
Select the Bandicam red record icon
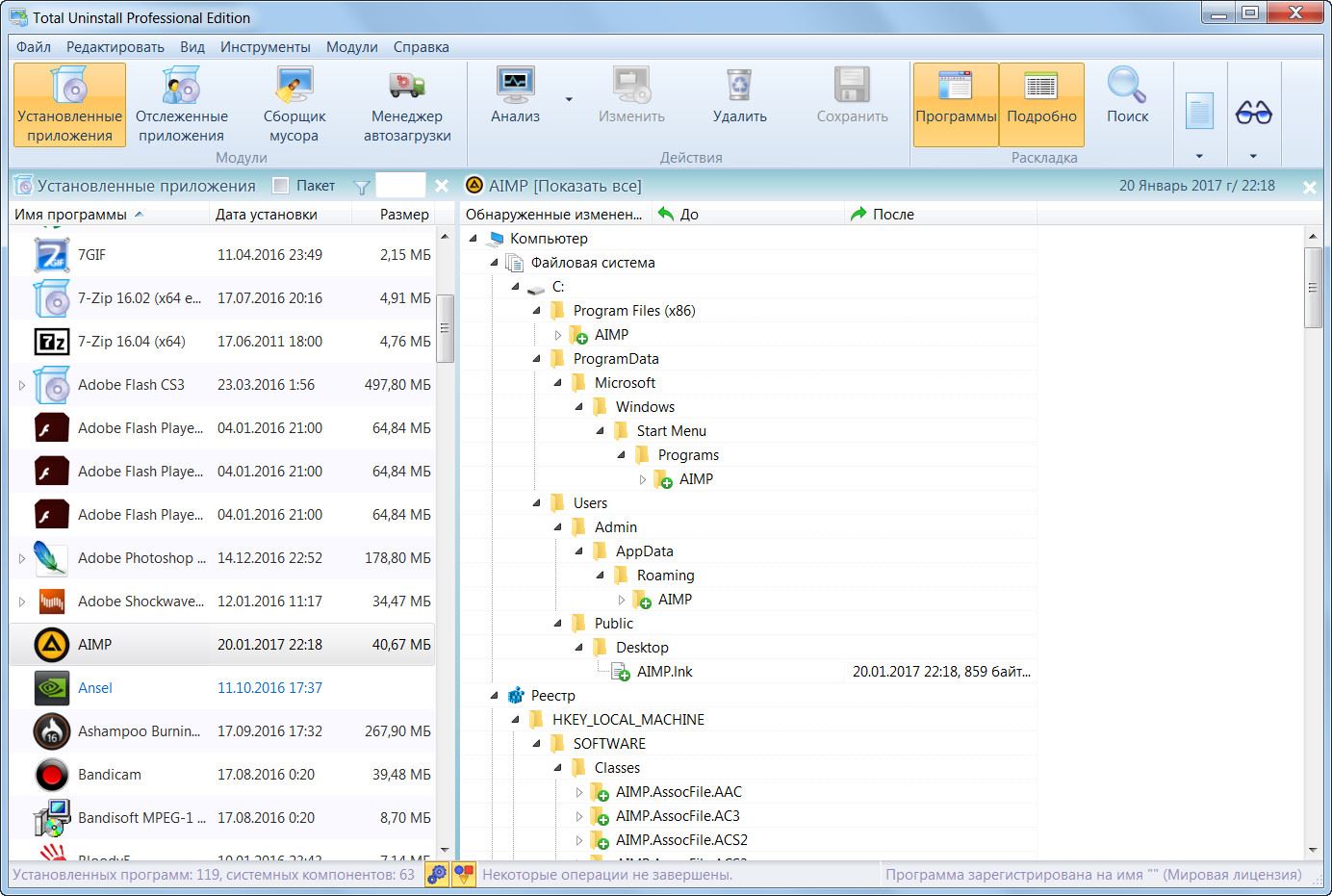(x=51, y=775)
